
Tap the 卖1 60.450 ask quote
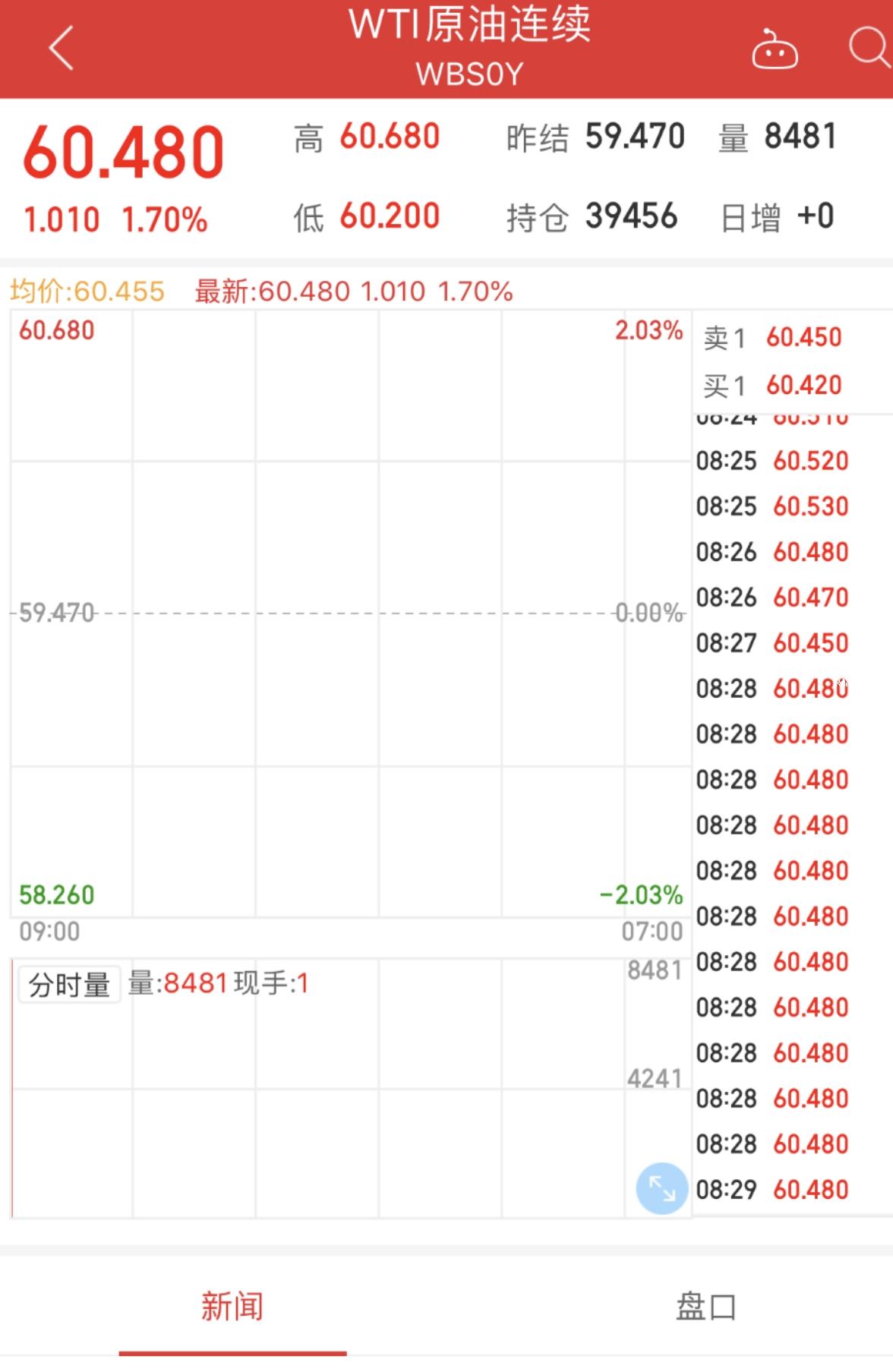pyautogui.click(x=772, y=337)
